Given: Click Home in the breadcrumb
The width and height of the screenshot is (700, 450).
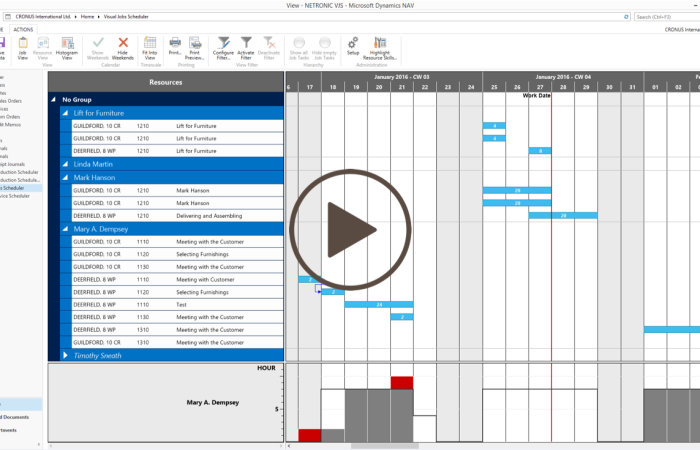Looking at the screenshot, I should click(x=88, y=17).
